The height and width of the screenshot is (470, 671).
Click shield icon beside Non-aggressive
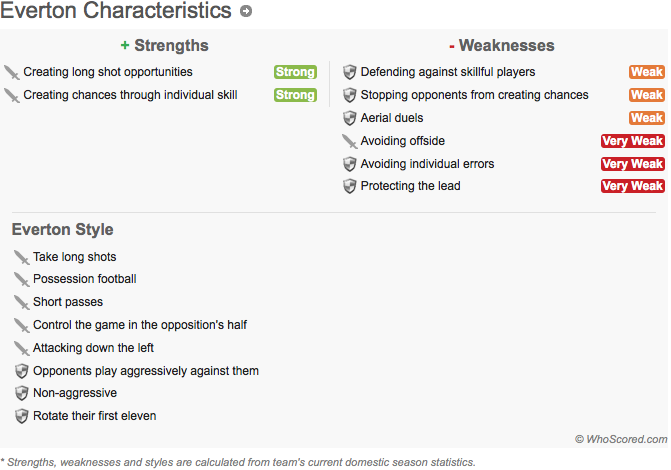(x=21, y=393)
